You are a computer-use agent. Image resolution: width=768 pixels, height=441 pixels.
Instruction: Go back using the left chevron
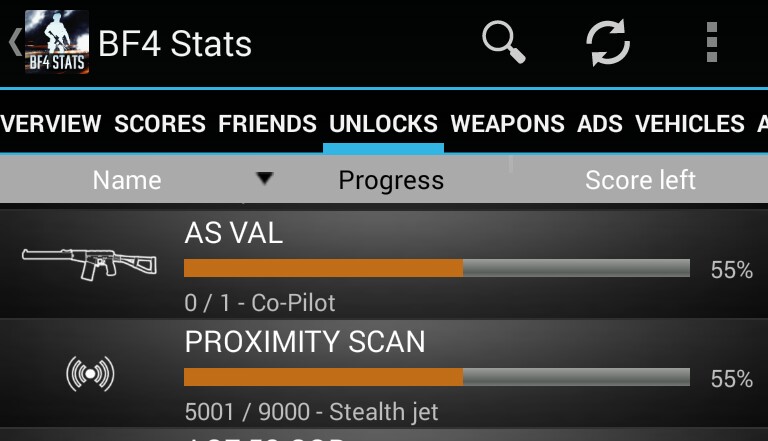tap(13, 43)
